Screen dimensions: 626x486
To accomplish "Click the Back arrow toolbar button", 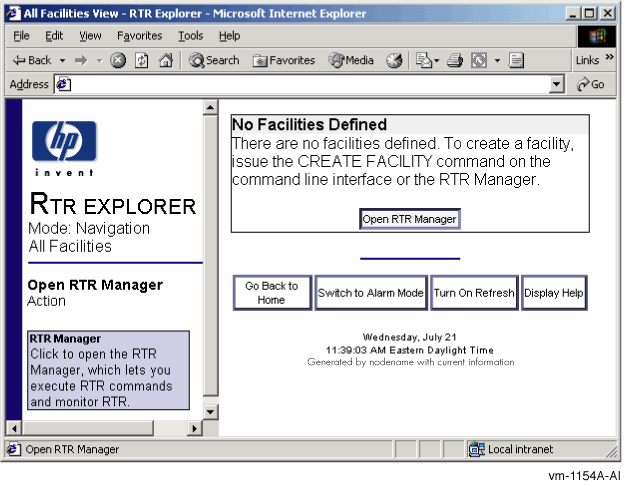I will 32,61.
